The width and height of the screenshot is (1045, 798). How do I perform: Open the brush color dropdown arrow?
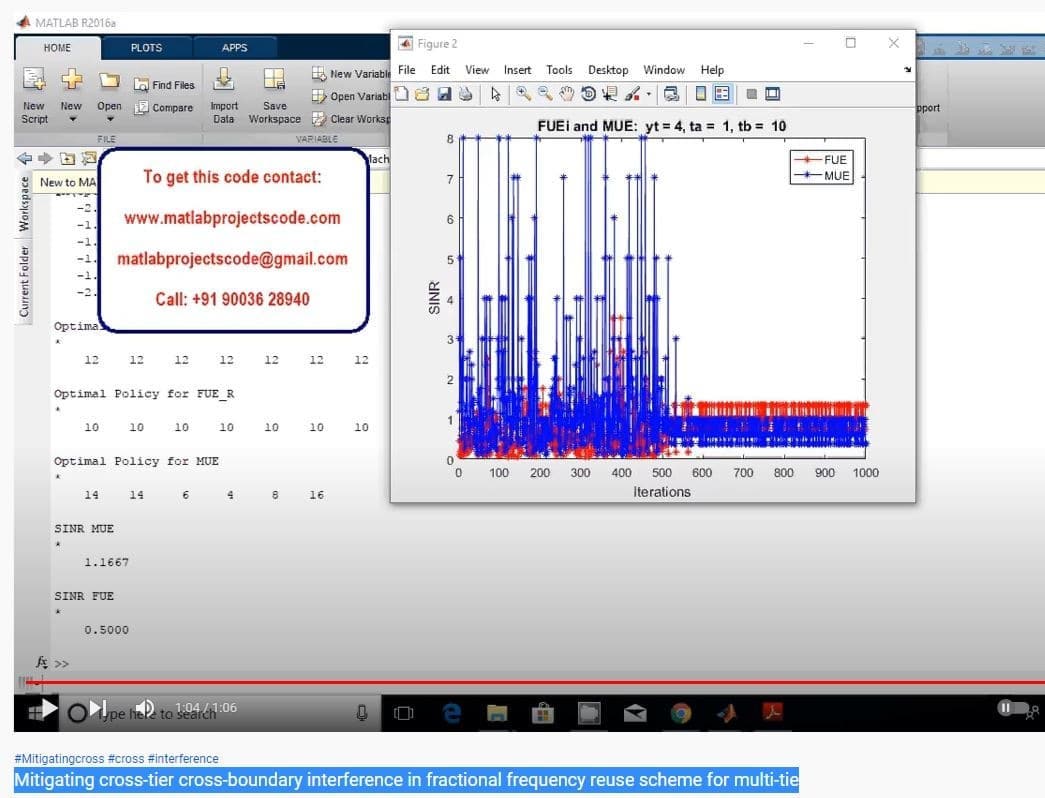click(648, 95)
